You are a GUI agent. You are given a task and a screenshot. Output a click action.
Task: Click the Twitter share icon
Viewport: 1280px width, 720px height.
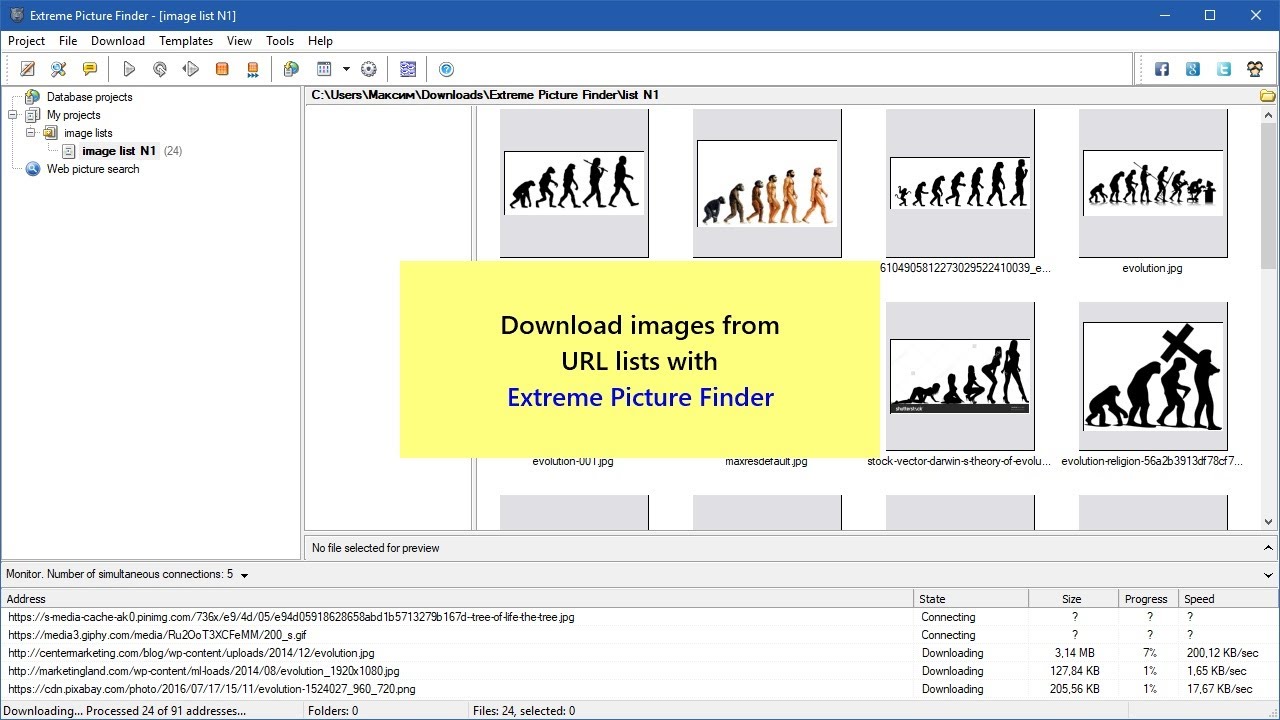(x=1224, y=69)
